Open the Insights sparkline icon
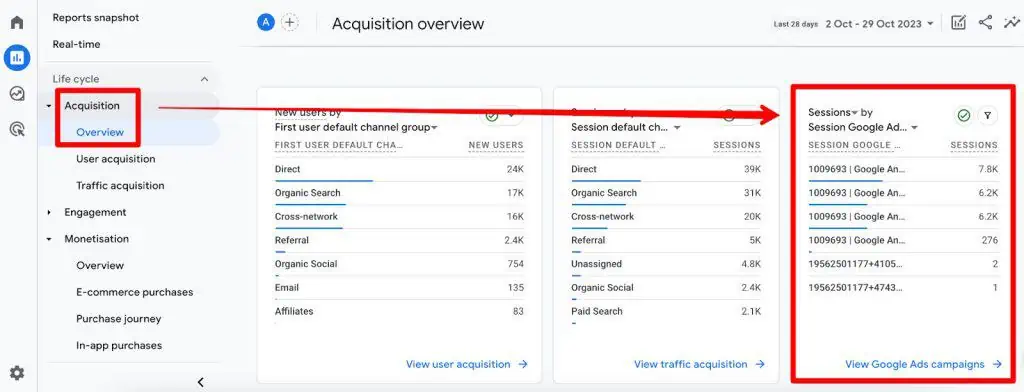1024x392 pixels. (x=1011, y=23)
